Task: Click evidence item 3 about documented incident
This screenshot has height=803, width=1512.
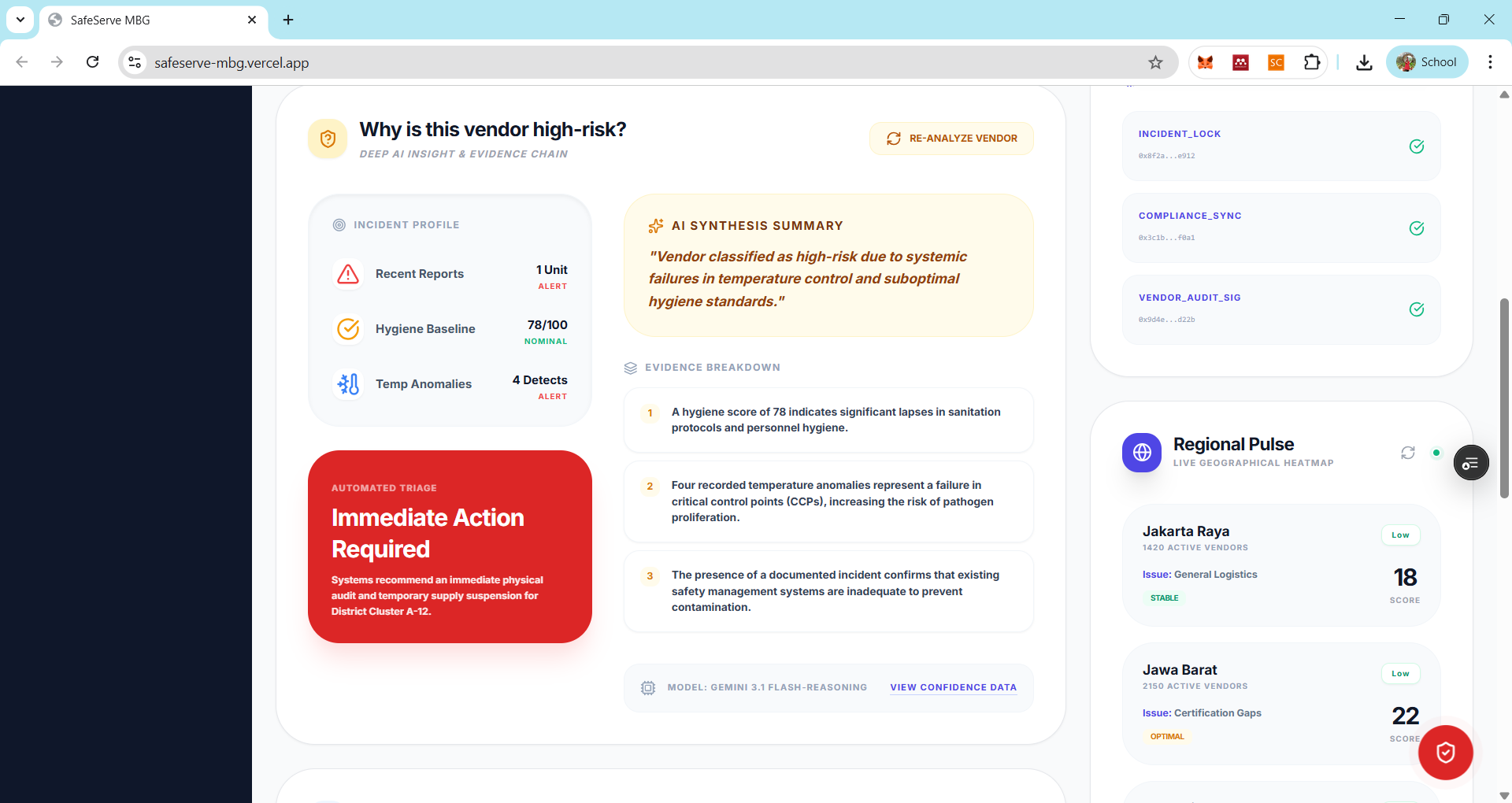Action: pos(828,591)
